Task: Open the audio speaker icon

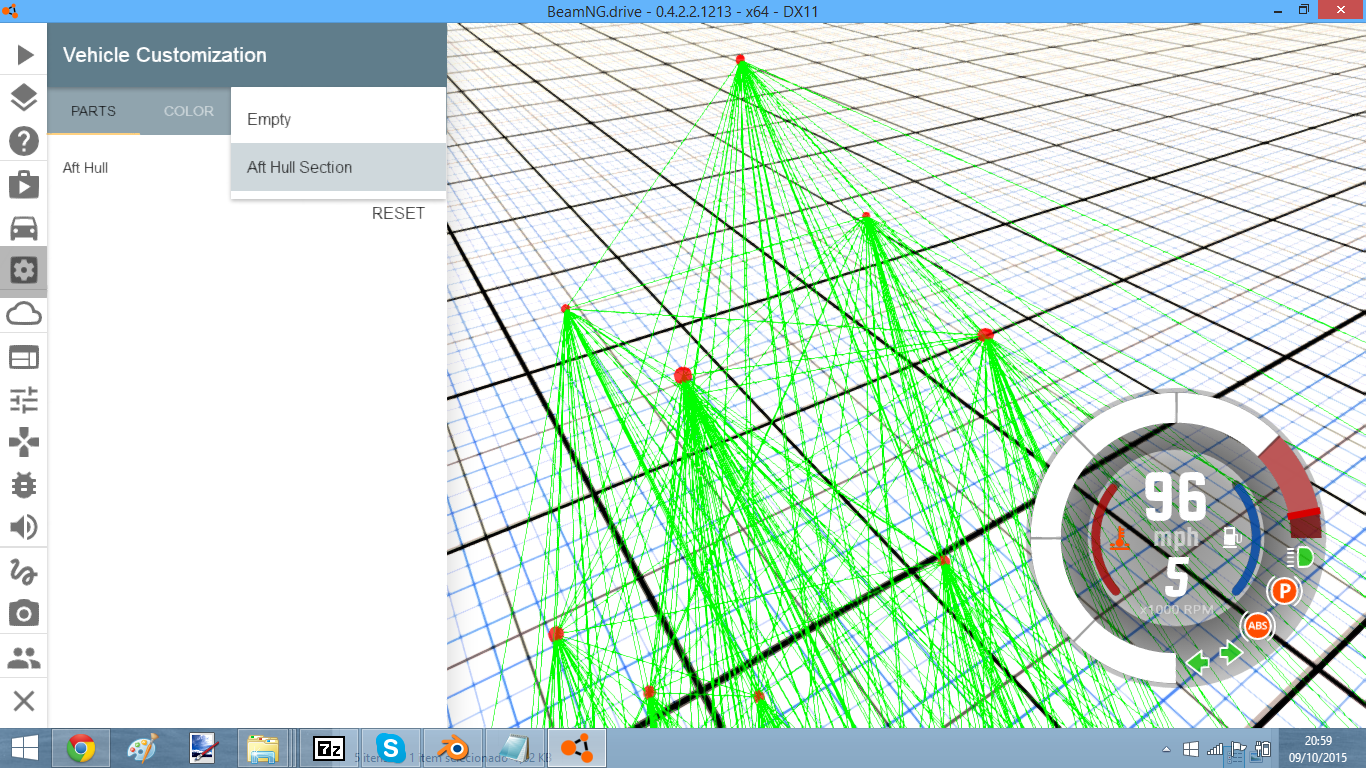Action: (x=24, y=527)
